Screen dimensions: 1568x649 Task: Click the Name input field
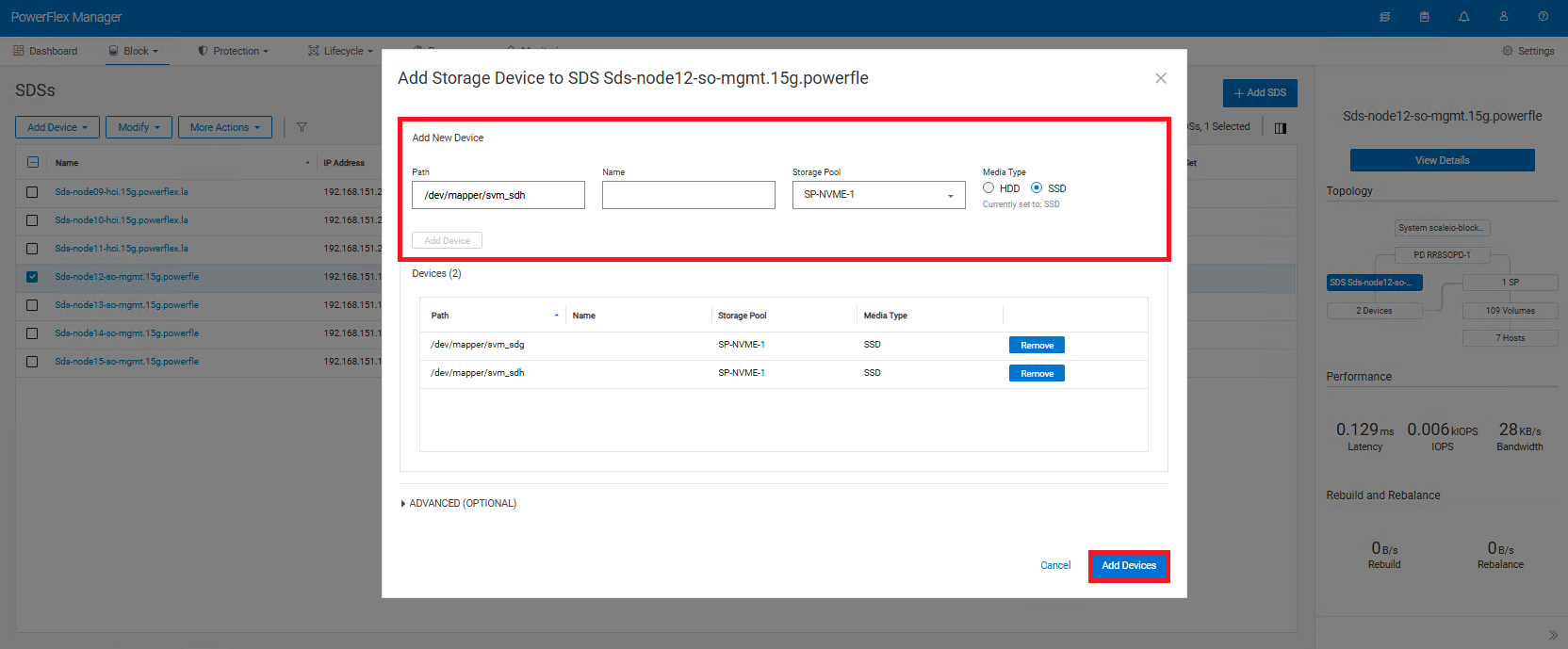click(688, 195)
